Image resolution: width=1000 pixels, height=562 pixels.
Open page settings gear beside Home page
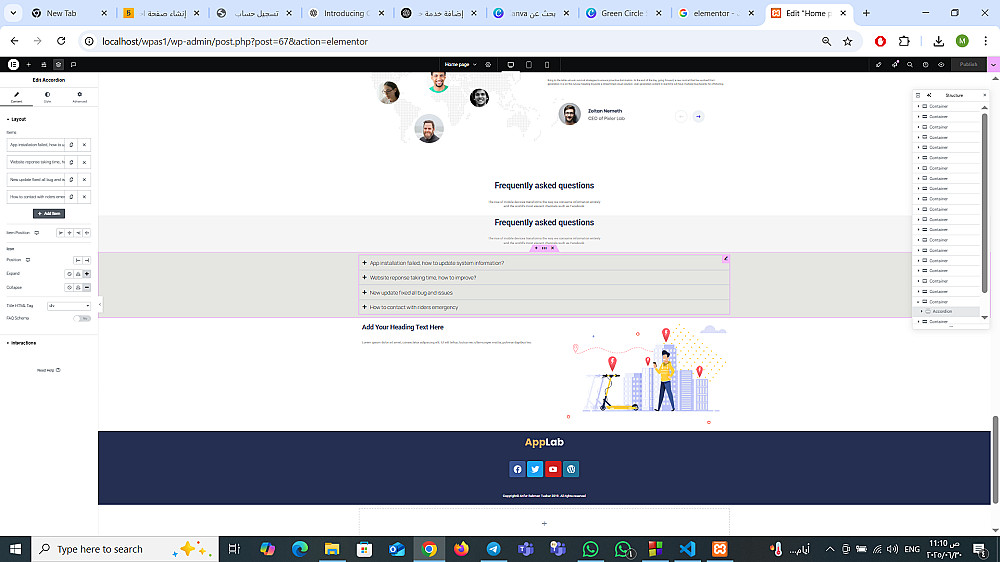click(488, 64)
